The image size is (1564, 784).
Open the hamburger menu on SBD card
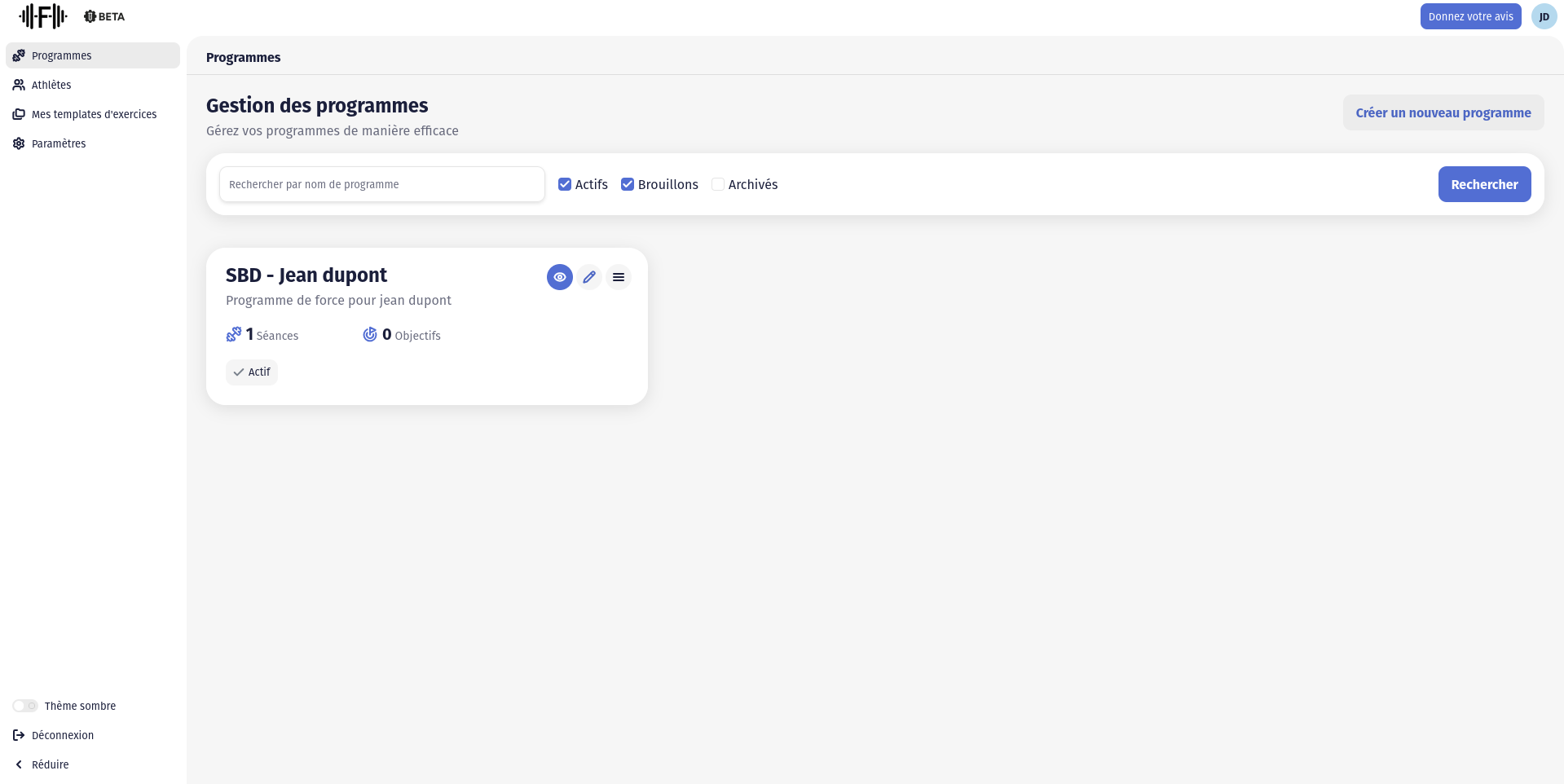[619, 277]
